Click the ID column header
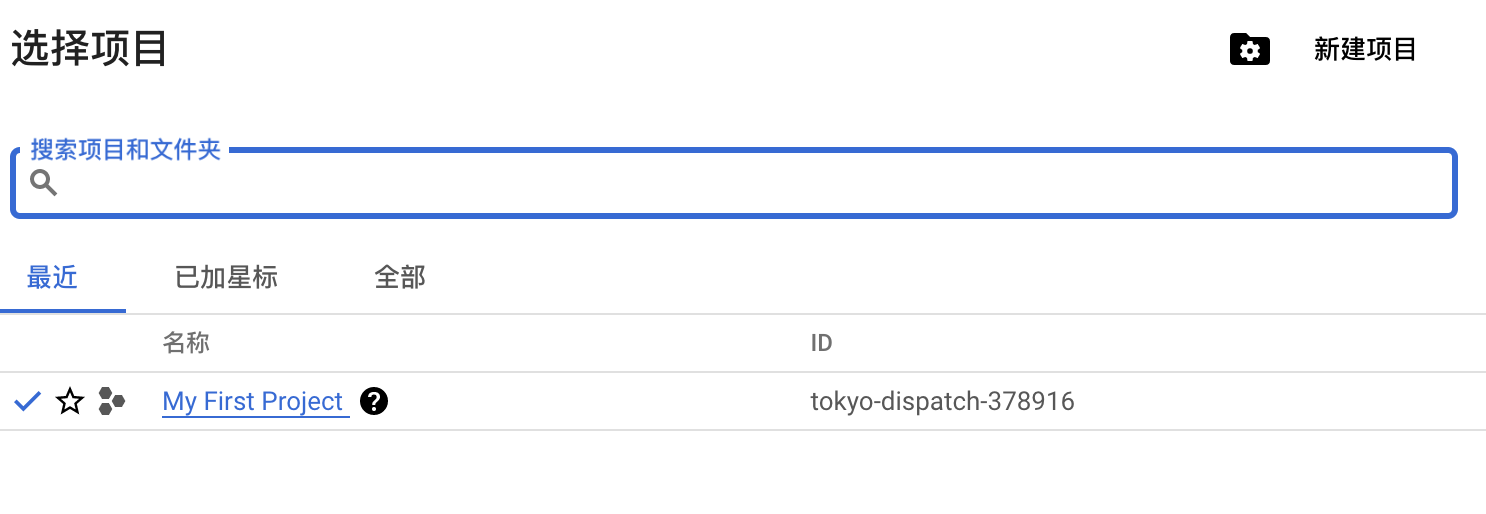This screenshot has height=514, width=1486. pyautogui.click(x=821, y=344)
